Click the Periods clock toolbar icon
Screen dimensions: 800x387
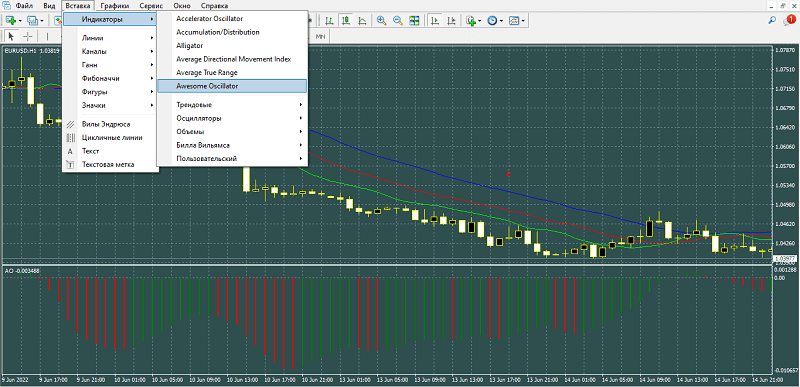(x=492, y=20)
